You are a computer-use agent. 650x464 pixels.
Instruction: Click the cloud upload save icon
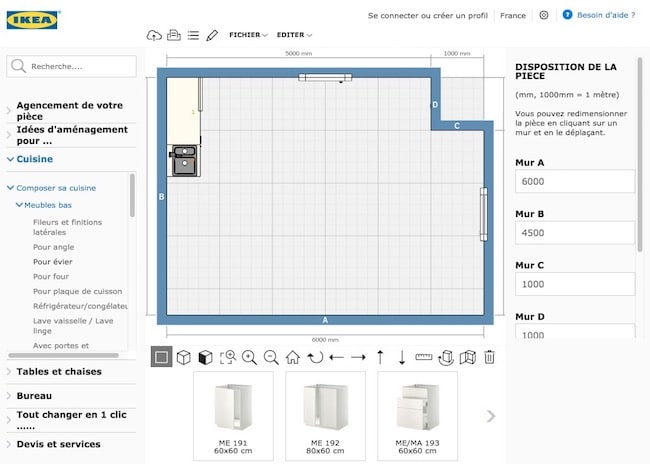pos(154,35)
